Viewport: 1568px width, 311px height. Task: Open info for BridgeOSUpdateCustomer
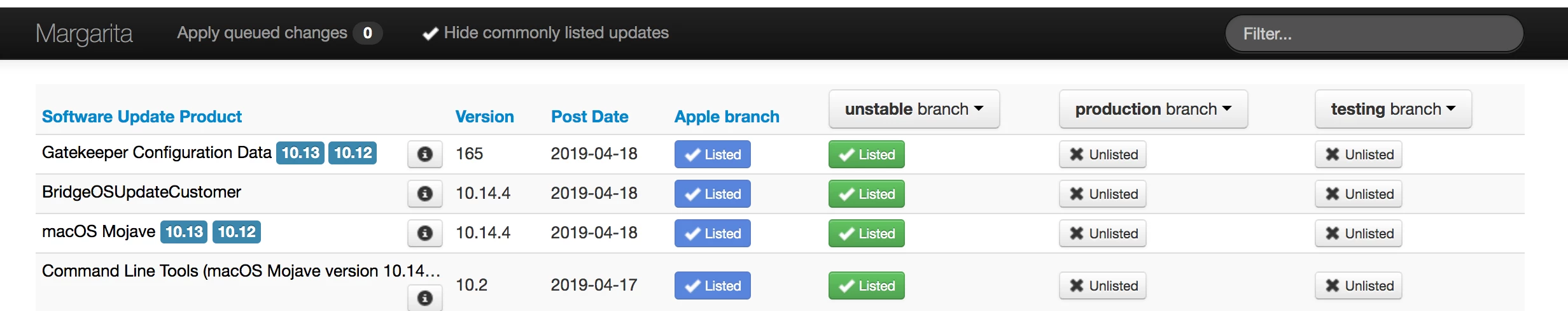425,194
